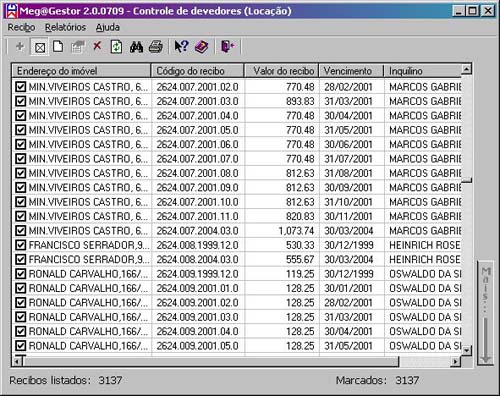Click the plus add receipt toolbar icon
Image resolution: width=500 pixels, height=396 pixels.
coord(20,46)
